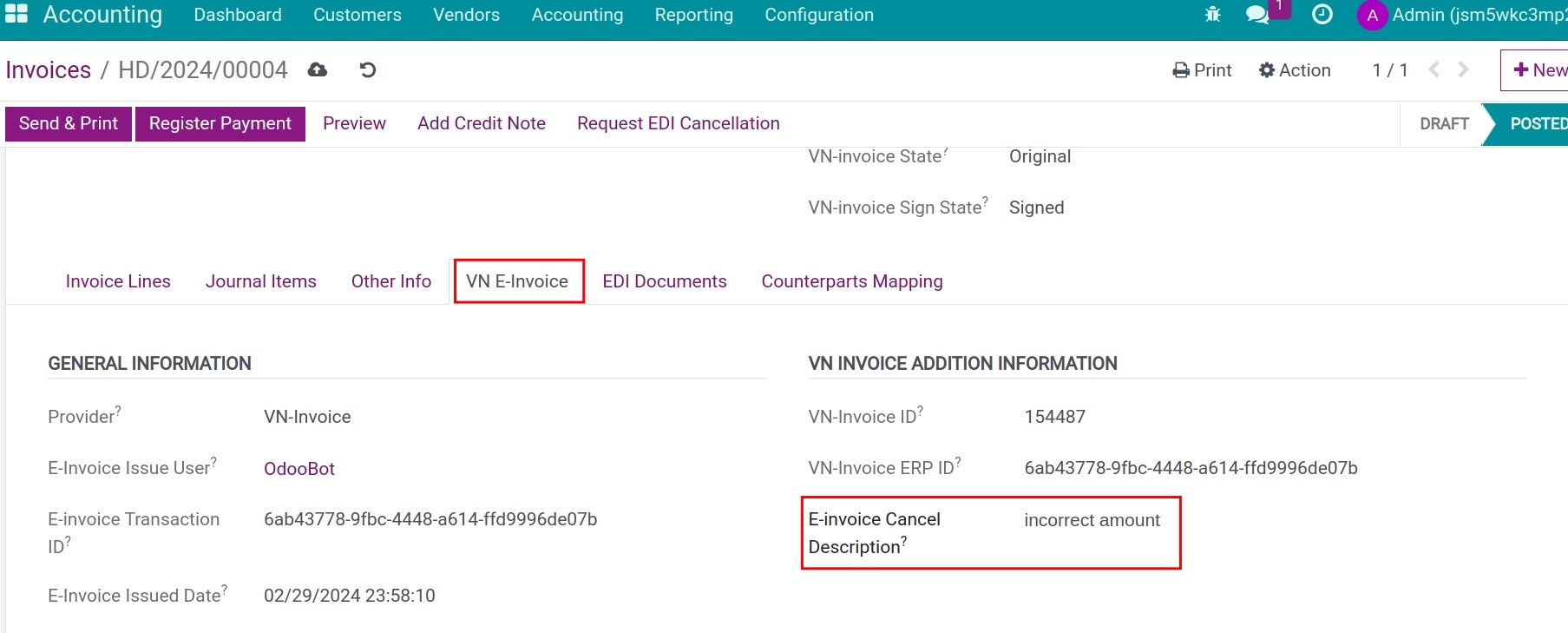
Task: Click the E-Invoice Issued Date value
Action: coord(350,596)
